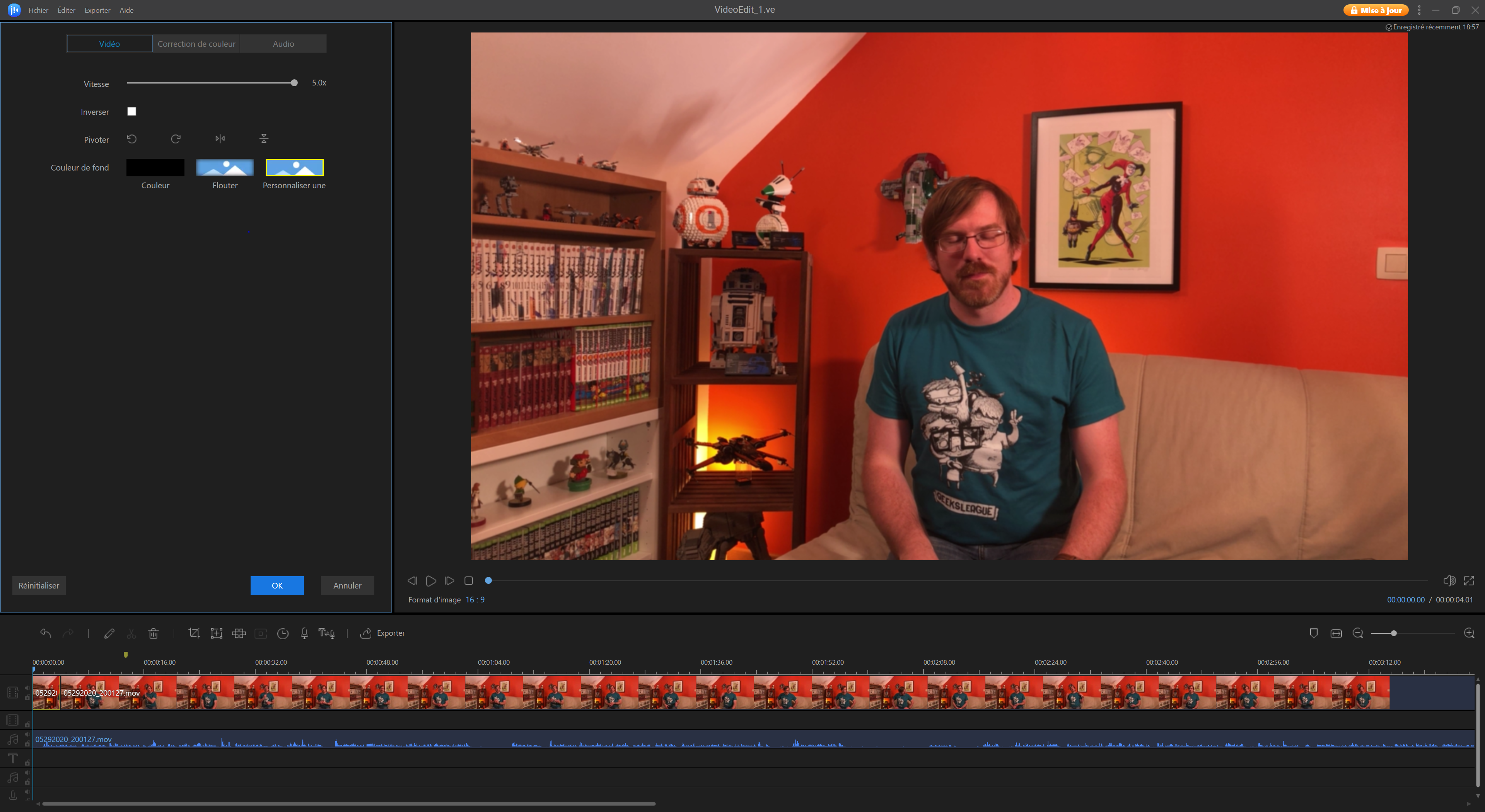Click the redo arrow in timeline toolbar
The width and height of the screenshot is (1485, 812).
(x=68, y=633)
